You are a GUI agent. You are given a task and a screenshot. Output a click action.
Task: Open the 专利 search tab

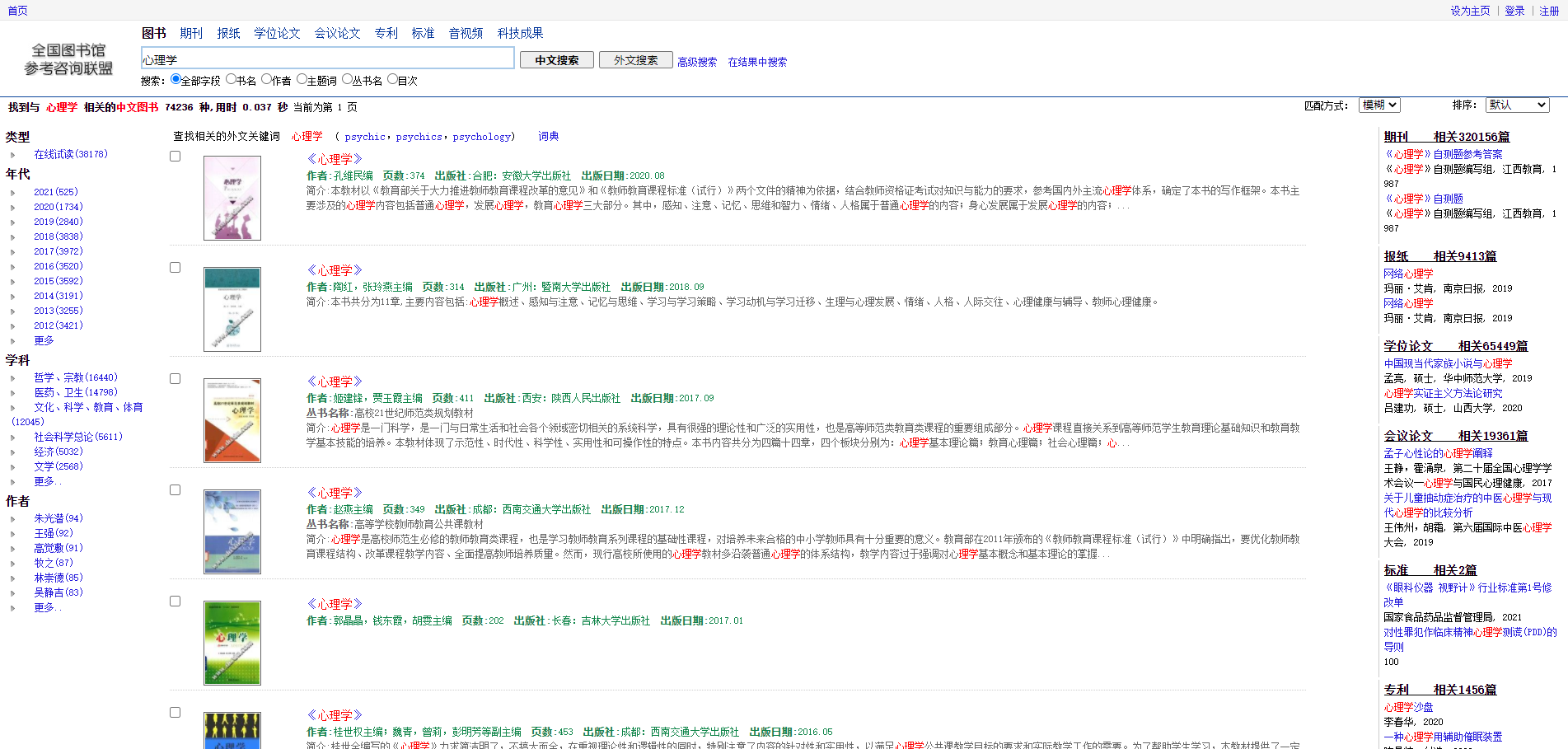386,33
